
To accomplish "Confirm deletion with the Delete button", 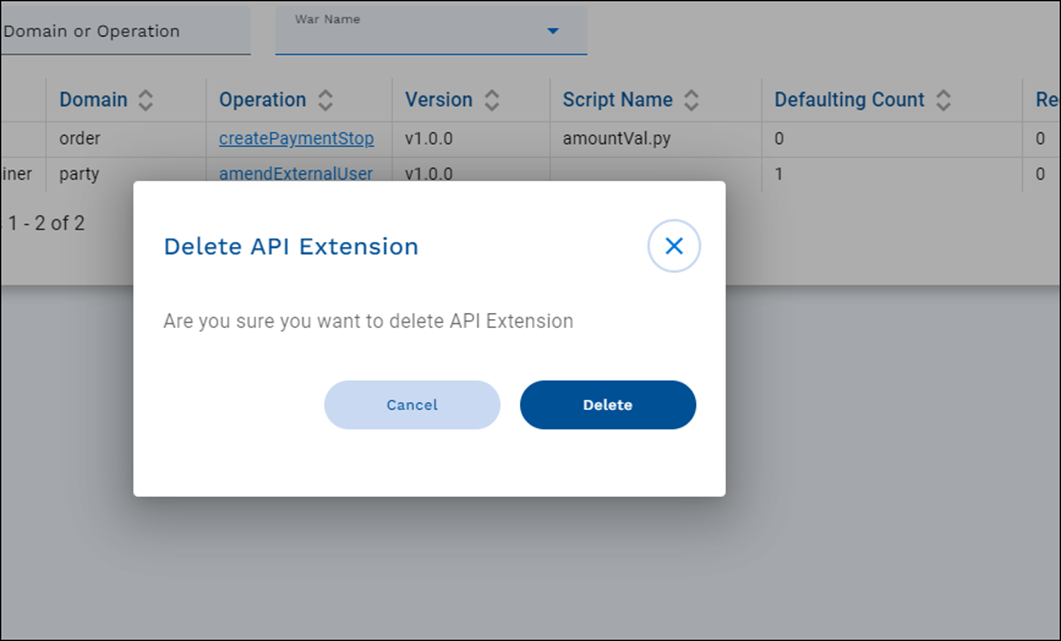I will 607,405.
